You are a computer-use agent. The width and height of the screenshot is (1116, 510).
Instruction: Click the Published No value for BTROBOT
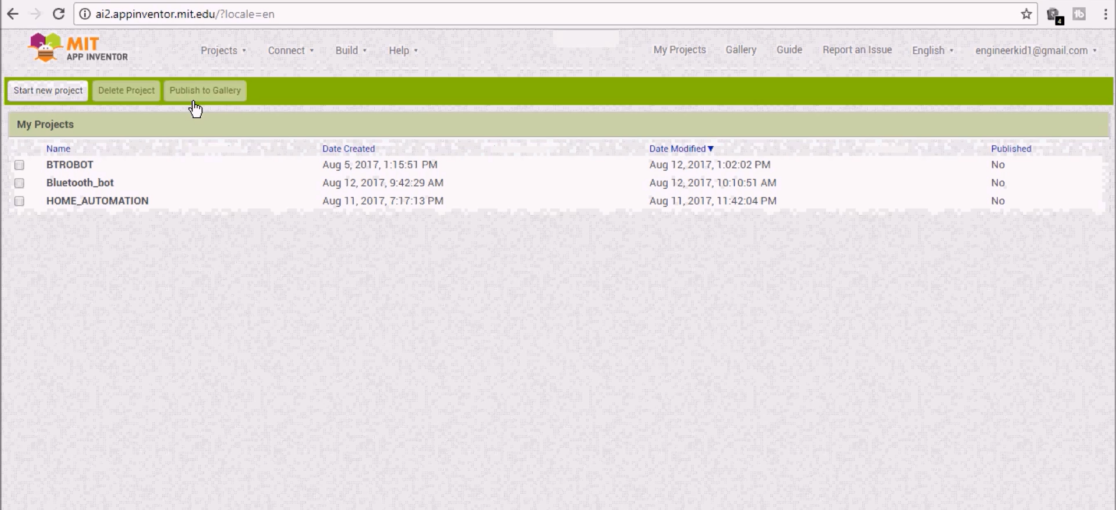[x=998, y=165]
